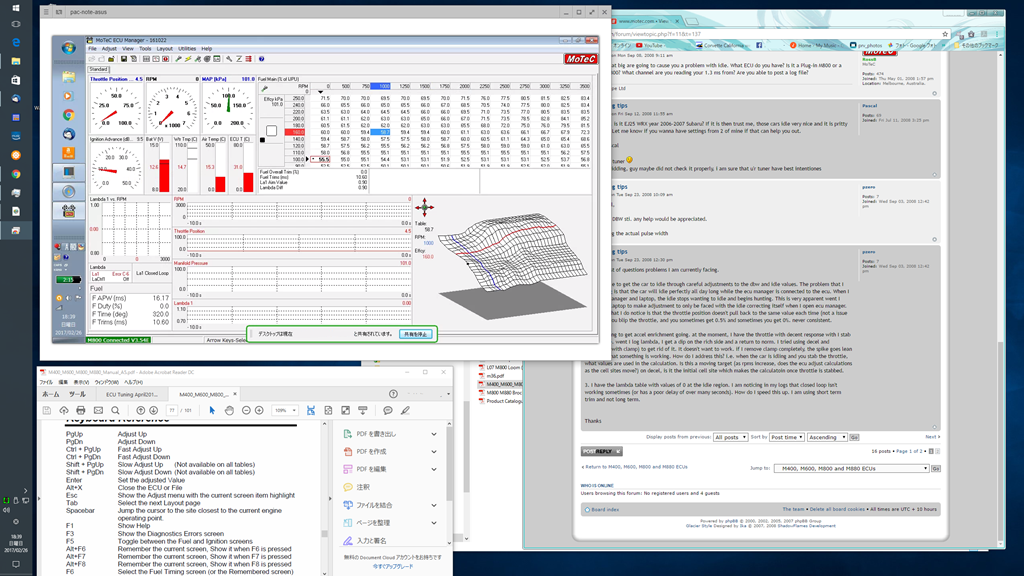This screenshot has height=576, width=1024.
Task: Select the 1000 RPM column header in fuel table
Action: click(x=381, y=86)
